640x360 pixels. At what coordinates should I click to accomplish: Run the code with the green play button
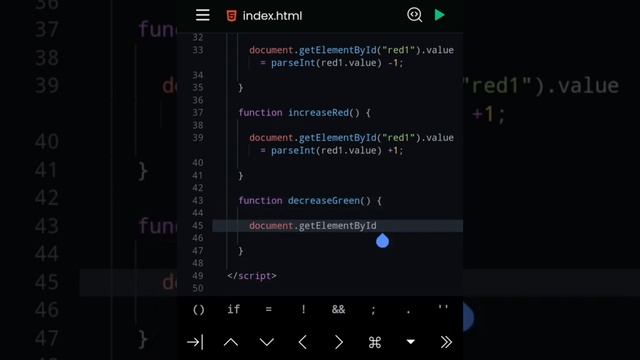pyautogui.click(x=440, y=15)
